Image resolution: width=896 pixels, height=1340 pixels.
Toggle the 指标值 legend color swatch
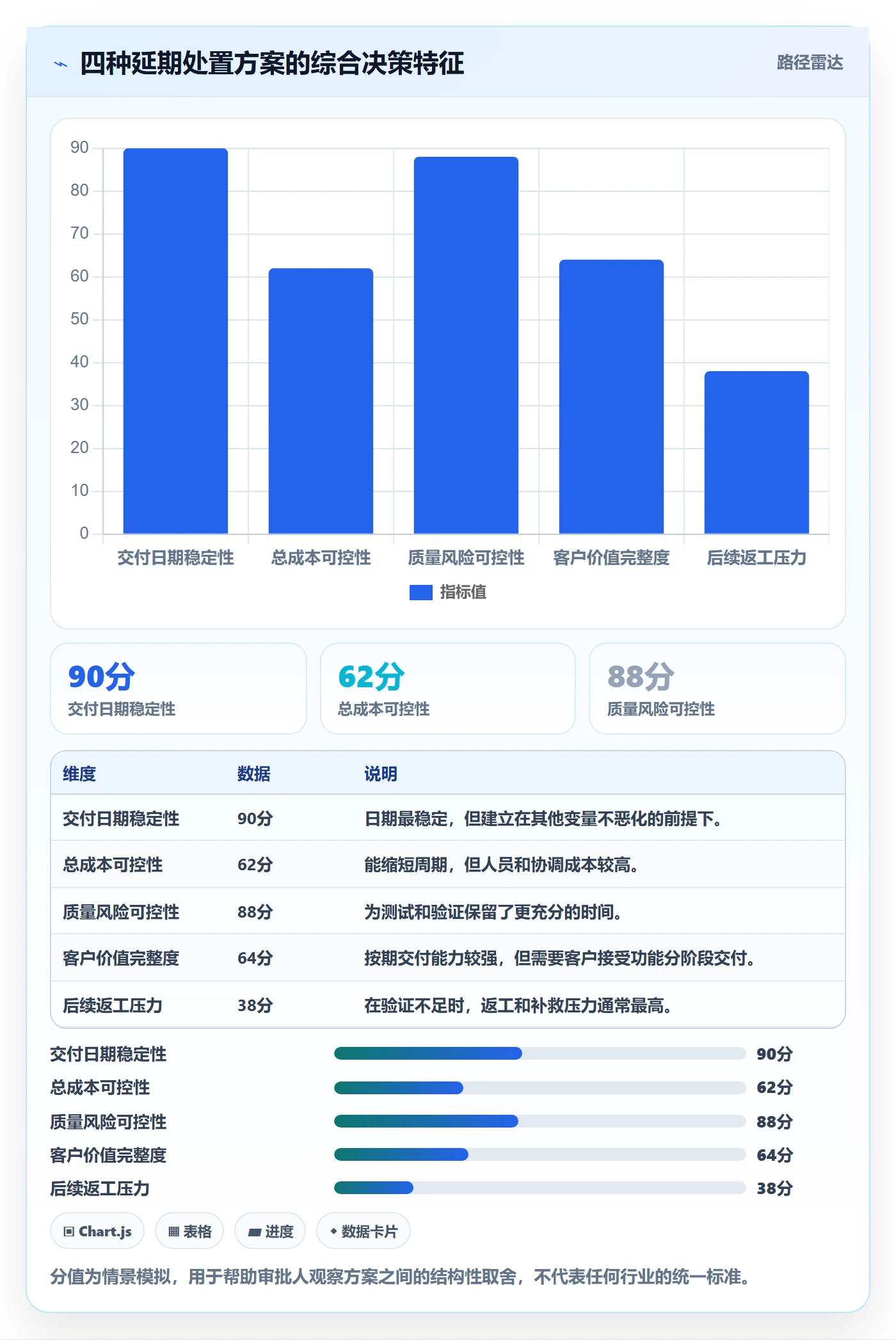pos(420,593)
